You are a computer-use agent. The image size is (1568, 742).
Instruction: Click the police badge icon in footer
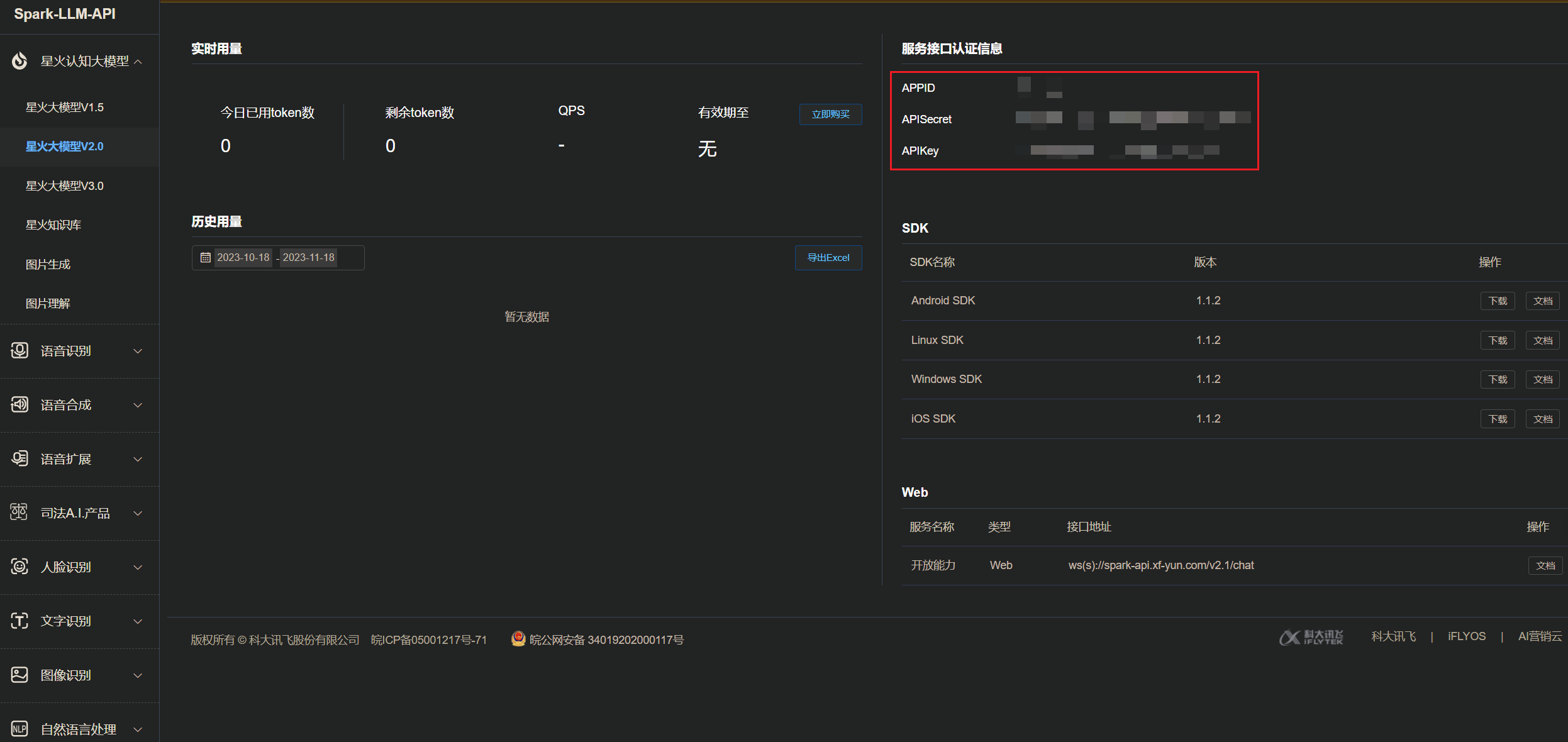[518, 639]
